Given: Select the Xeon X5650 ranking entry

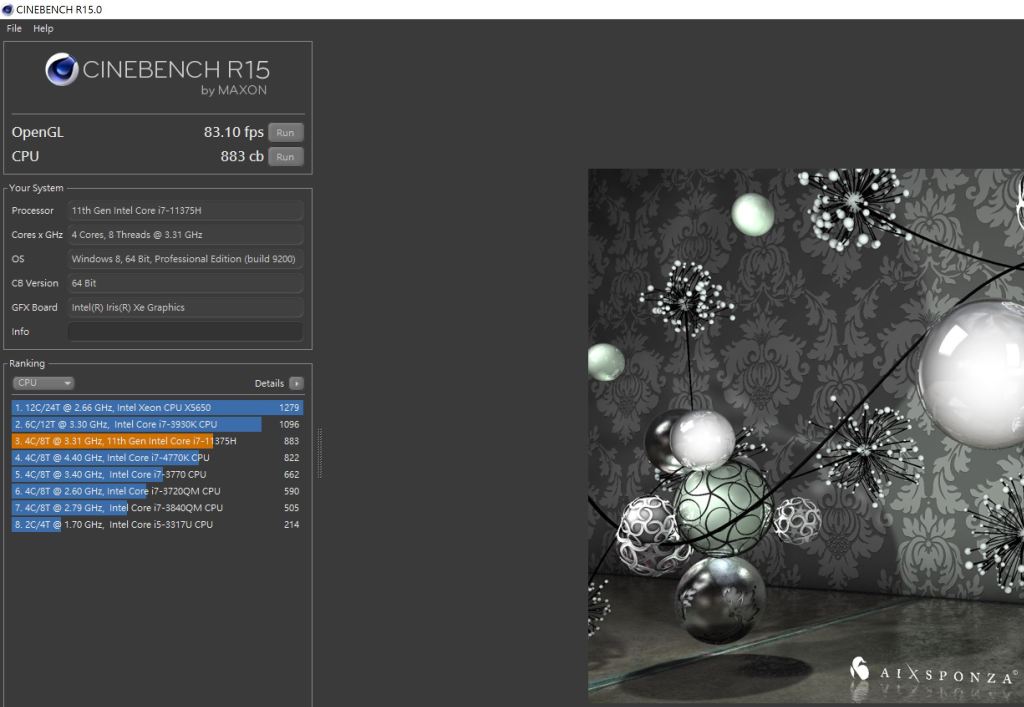Looking at the screenshot, I should tap(157, 408).
